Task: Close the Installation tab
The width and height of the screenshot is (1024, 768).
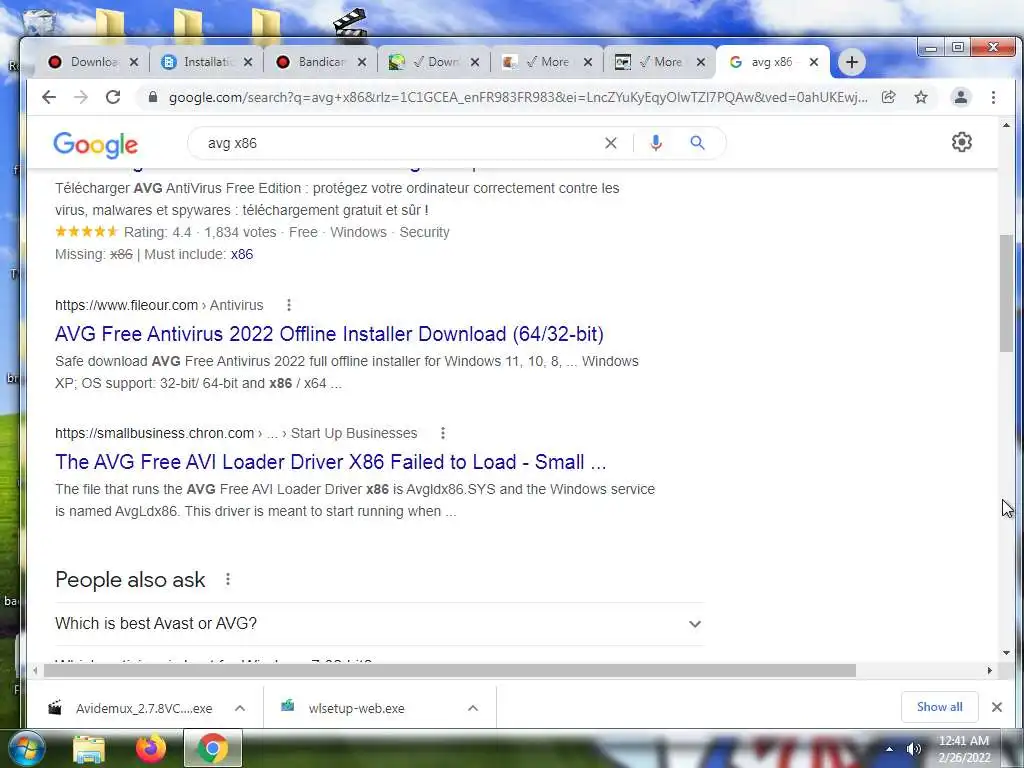Action: pos(248,62)
